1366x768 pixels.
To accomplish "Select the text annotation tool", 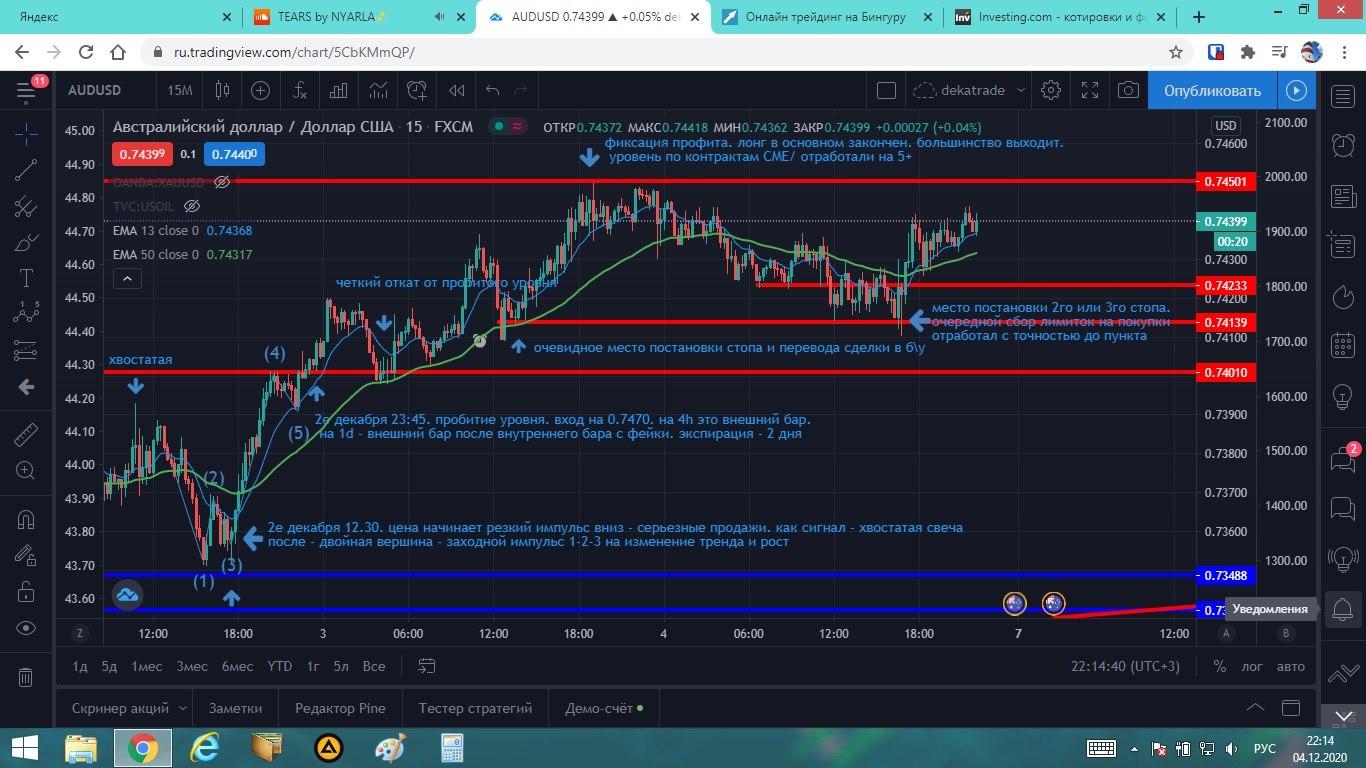I will click(26, 278).
